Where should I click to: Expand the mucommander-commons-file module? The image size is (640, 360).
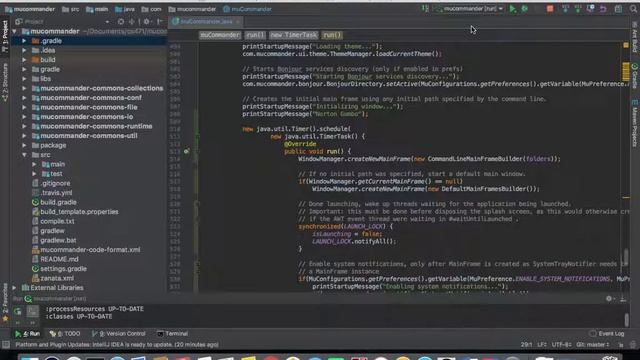click(24, 107)
